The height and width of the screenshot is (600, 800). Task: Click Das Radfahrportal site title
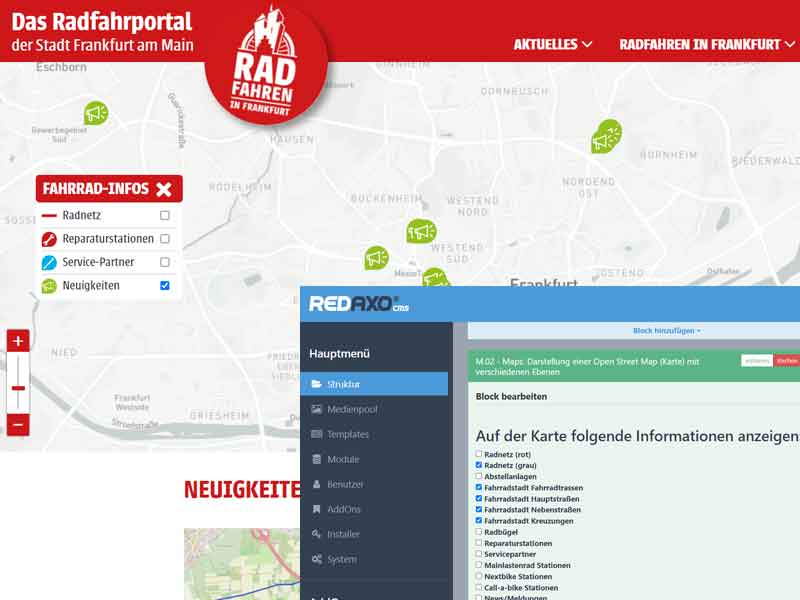[102, 22]
